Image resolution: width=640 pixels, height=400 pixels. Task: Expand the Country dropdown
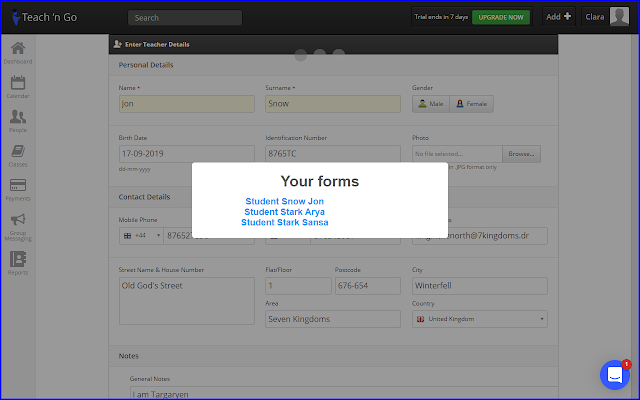pos(479,319)
